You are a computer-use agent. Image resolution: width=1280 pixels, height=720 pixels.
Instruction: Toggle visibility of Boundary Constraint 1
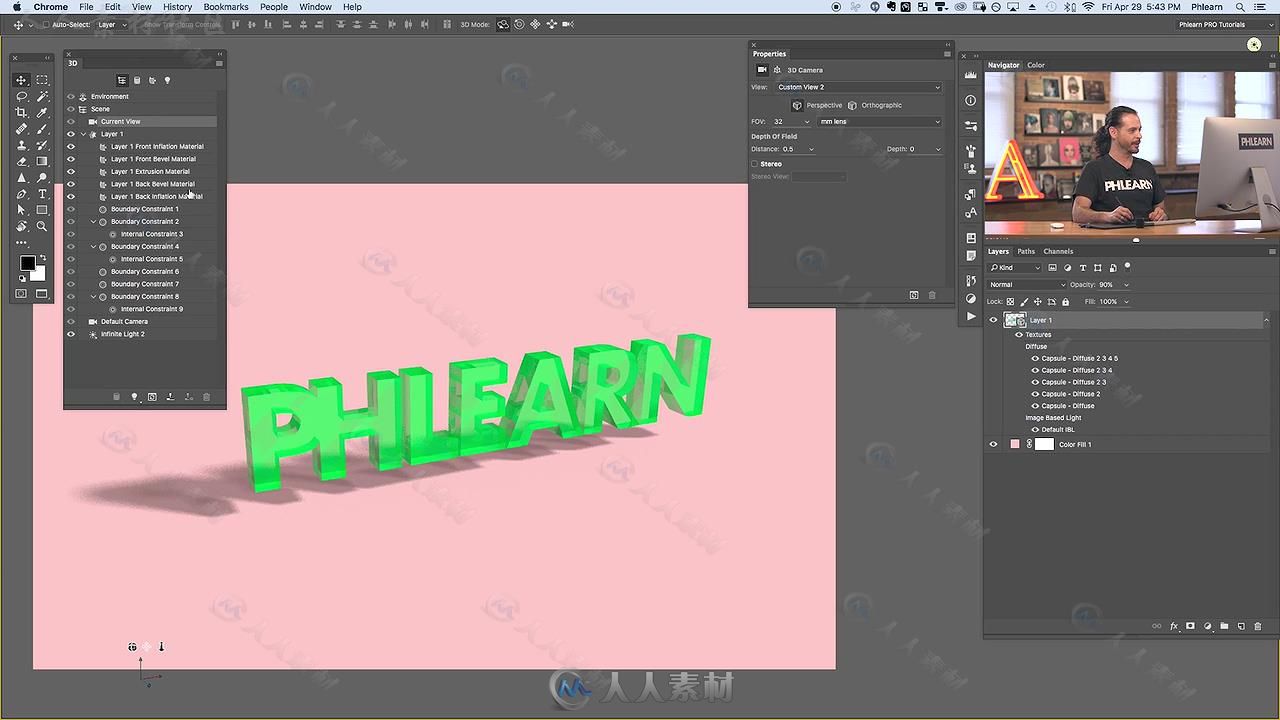(x=71, y=209)
